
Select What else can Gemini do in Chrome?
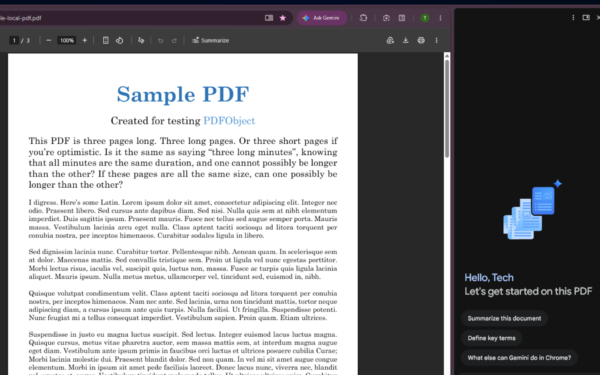(519, 358)
